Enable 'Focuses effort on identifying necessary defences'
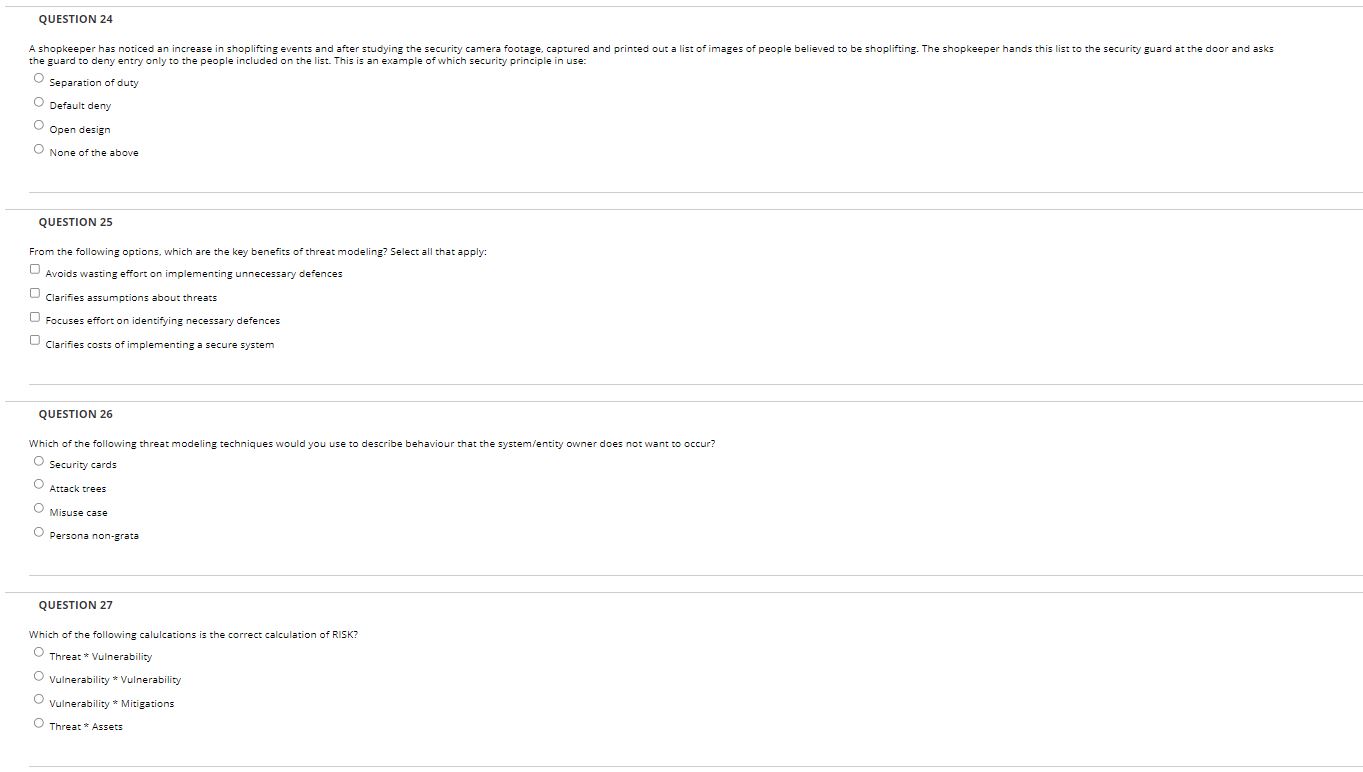This screenshot has width=1363, height=772. 35,317
